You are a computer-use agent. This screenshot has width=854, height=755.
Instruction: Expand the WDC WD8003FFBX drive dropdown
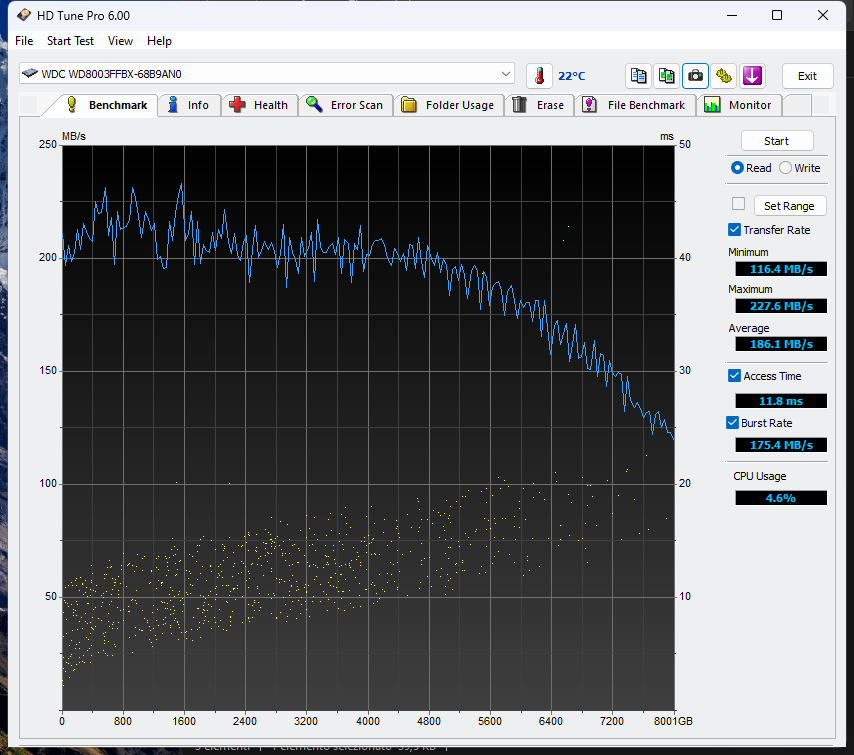(x=505, y=74)
